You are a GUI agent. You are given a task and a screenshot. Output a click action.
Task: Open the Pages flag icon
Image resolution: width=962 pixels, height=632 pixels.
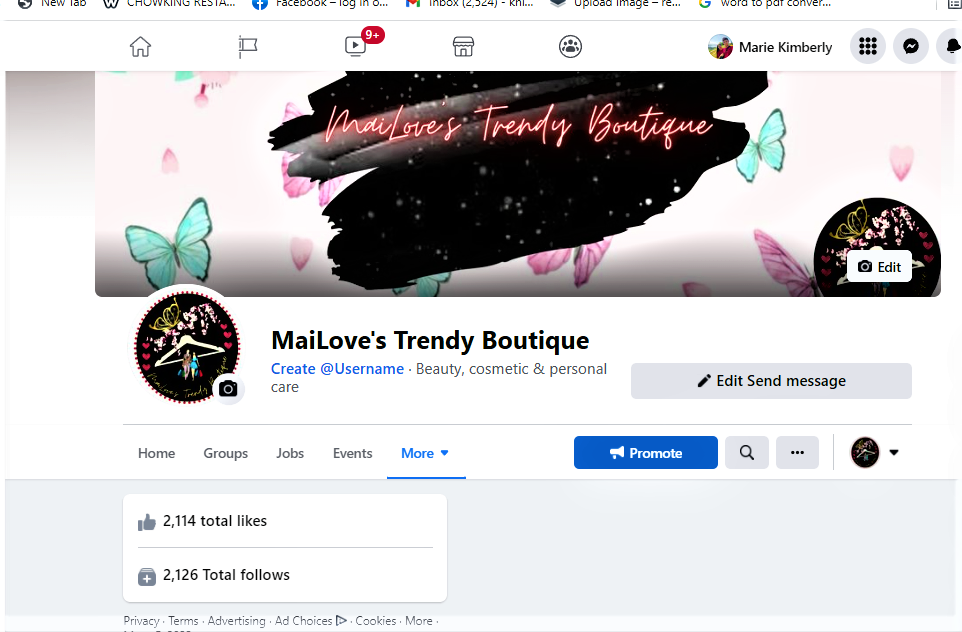[x=248, y=47]
